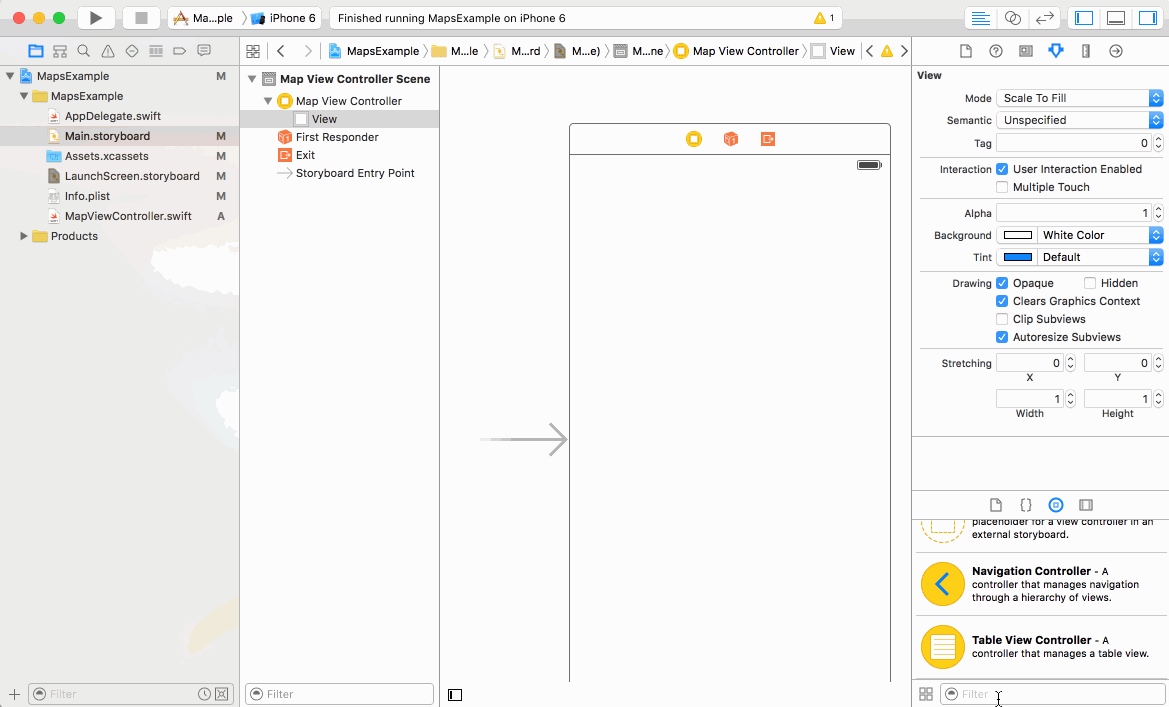1169x707 pixels.
Task: Toggle the navigator pane
Action: 1084,18
